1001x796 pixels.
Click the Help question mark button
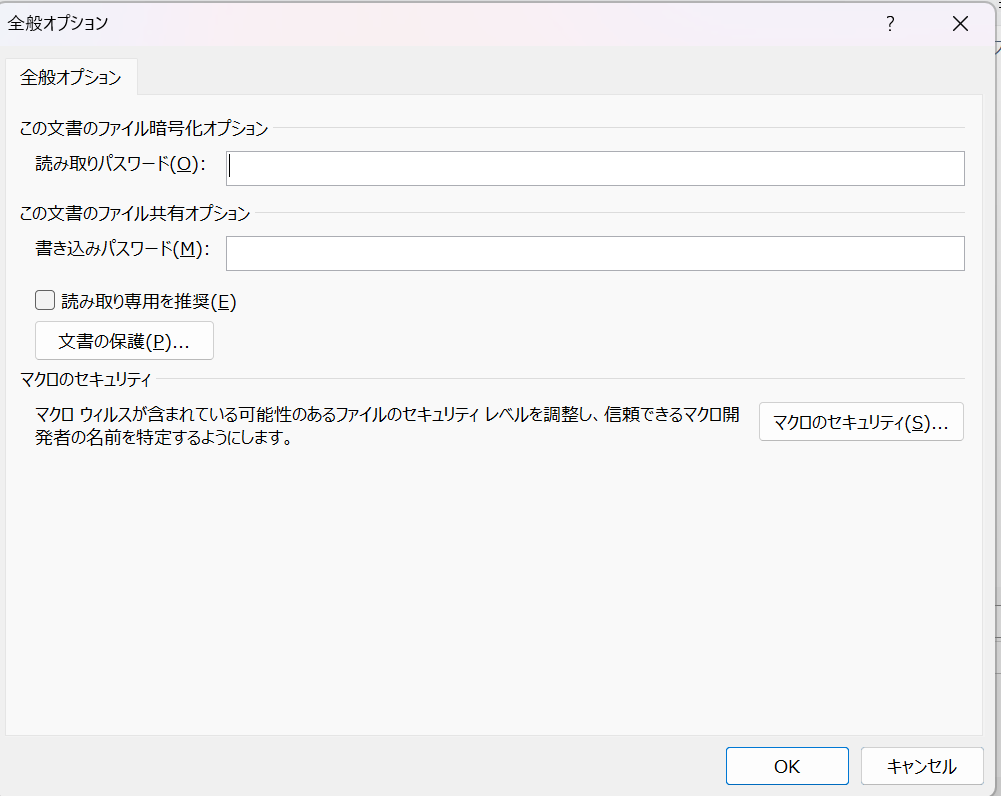click(x=890, y=25)
